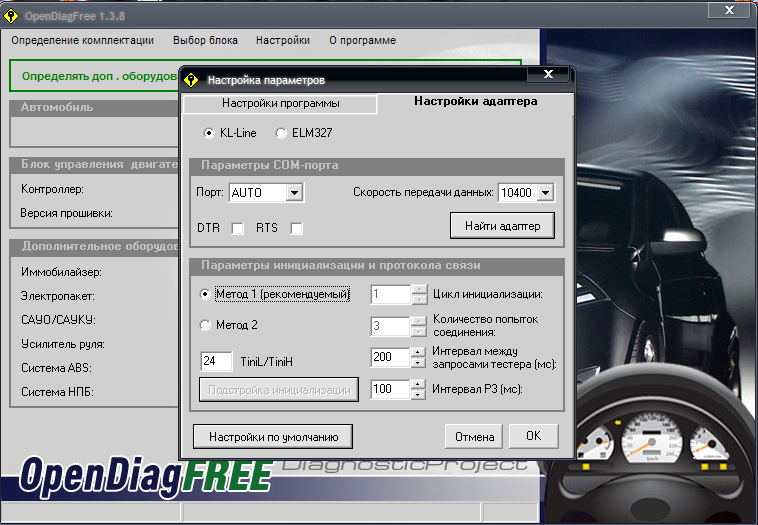
Task: Increase Интервал P3 value
Action: pos(418,384)
